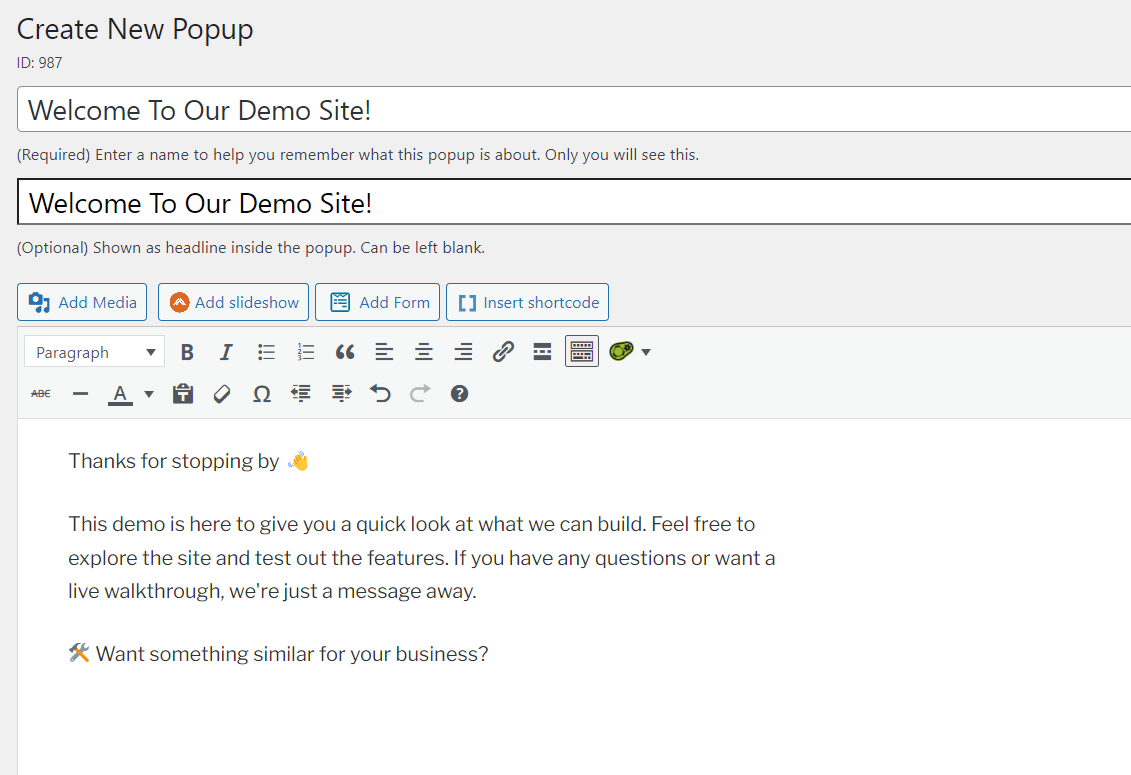Insert a numbered list

point(306,352)
